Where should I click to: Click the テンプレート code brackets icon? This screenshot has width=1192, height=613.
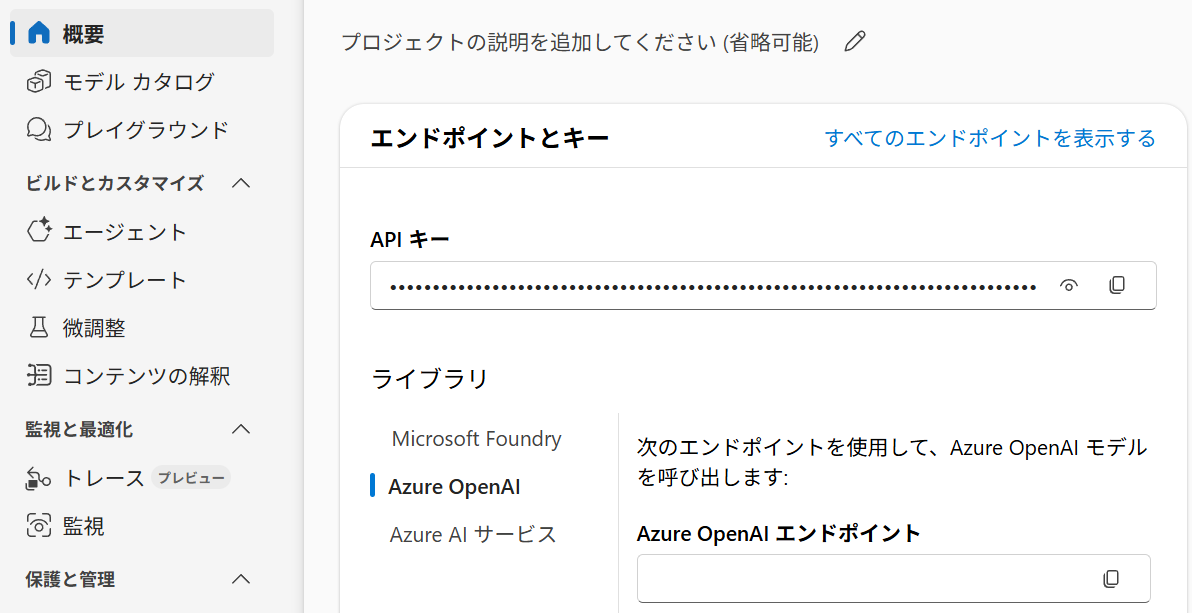[x=39, y=279]
